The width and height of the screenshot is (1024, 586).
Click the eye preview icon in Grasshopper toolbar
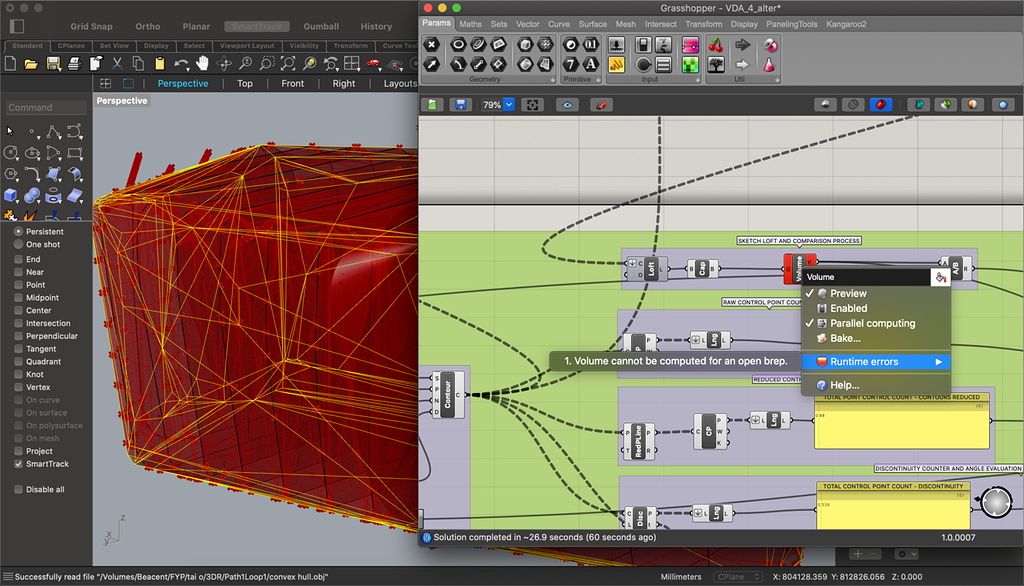(567, 104)
